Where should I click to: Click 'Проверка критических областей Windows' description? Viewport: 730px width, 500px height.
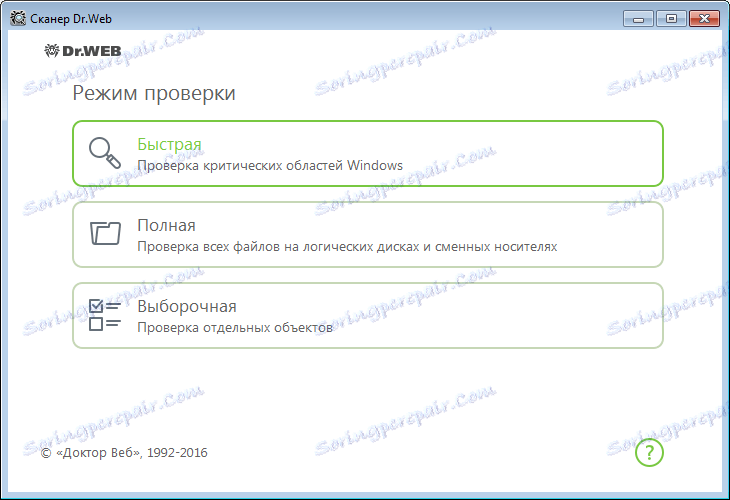(x=270, y=166)
